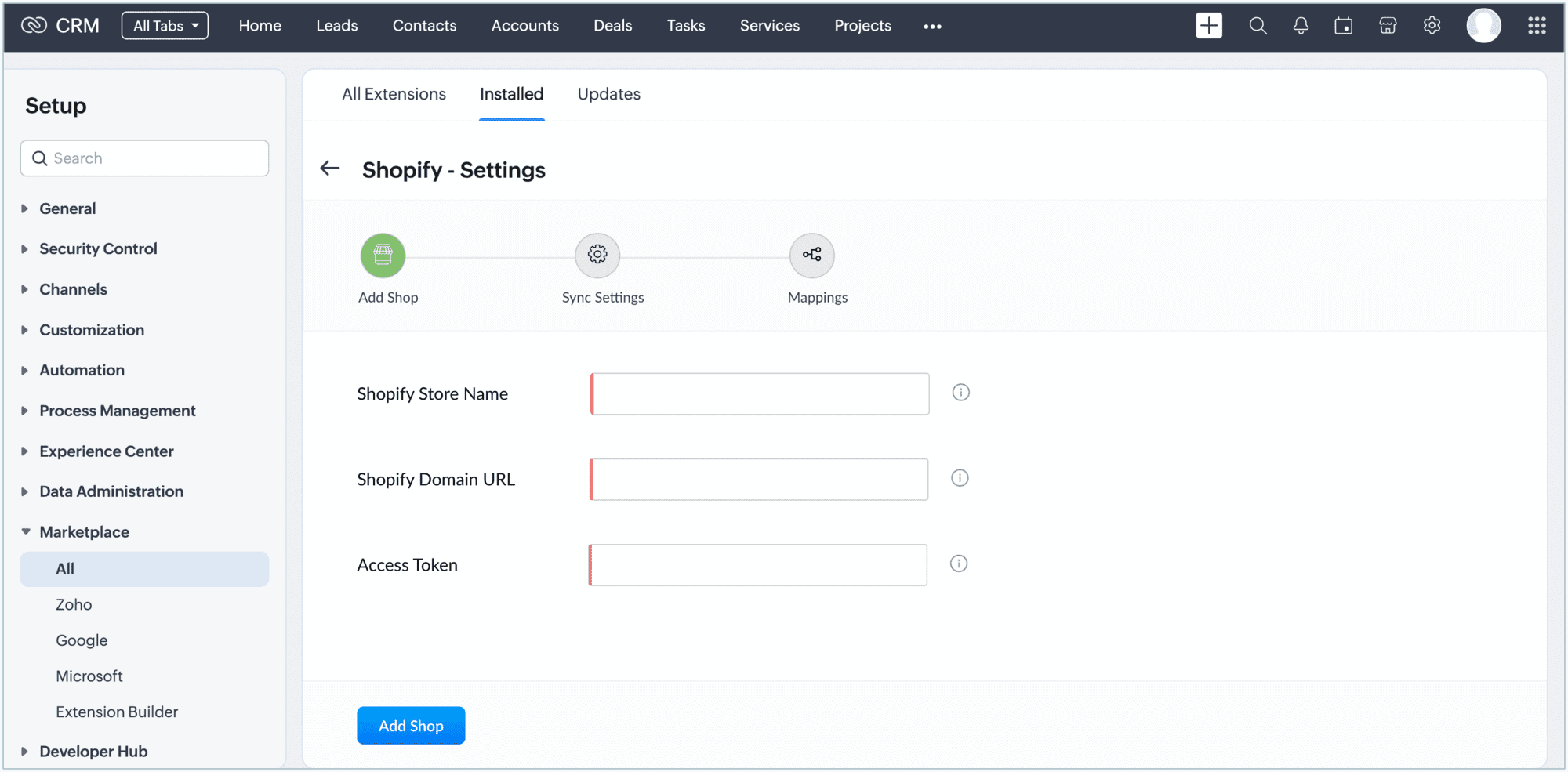This screenshot has height=772, width=1568.
Task: Switch to the Updates tab
Action: [608, 94]
